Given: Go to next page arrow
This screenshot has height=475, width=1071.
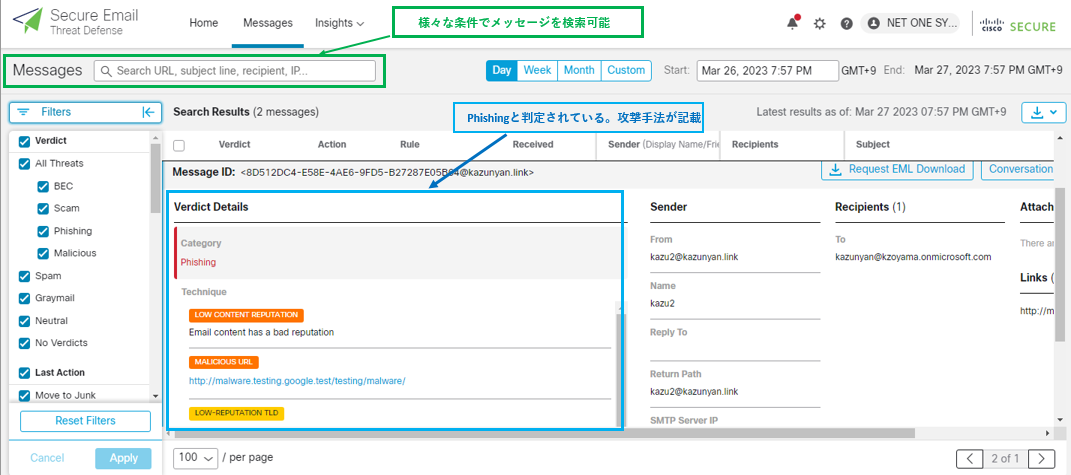Looking at the screenshot, I should click(x=1041, y=458).
